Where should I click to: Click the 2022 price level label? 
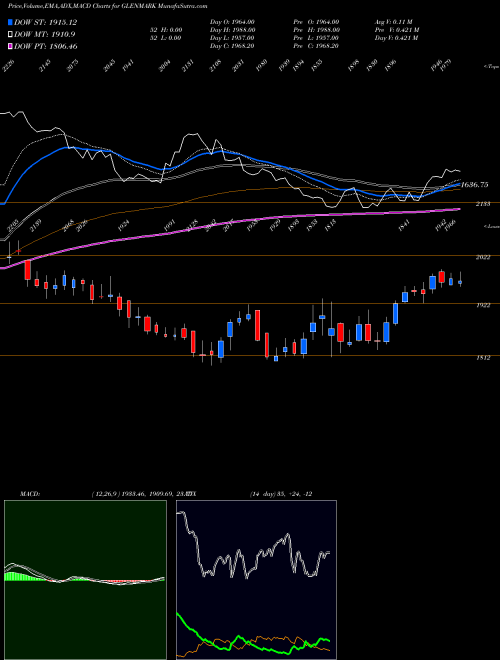point(483,257)
